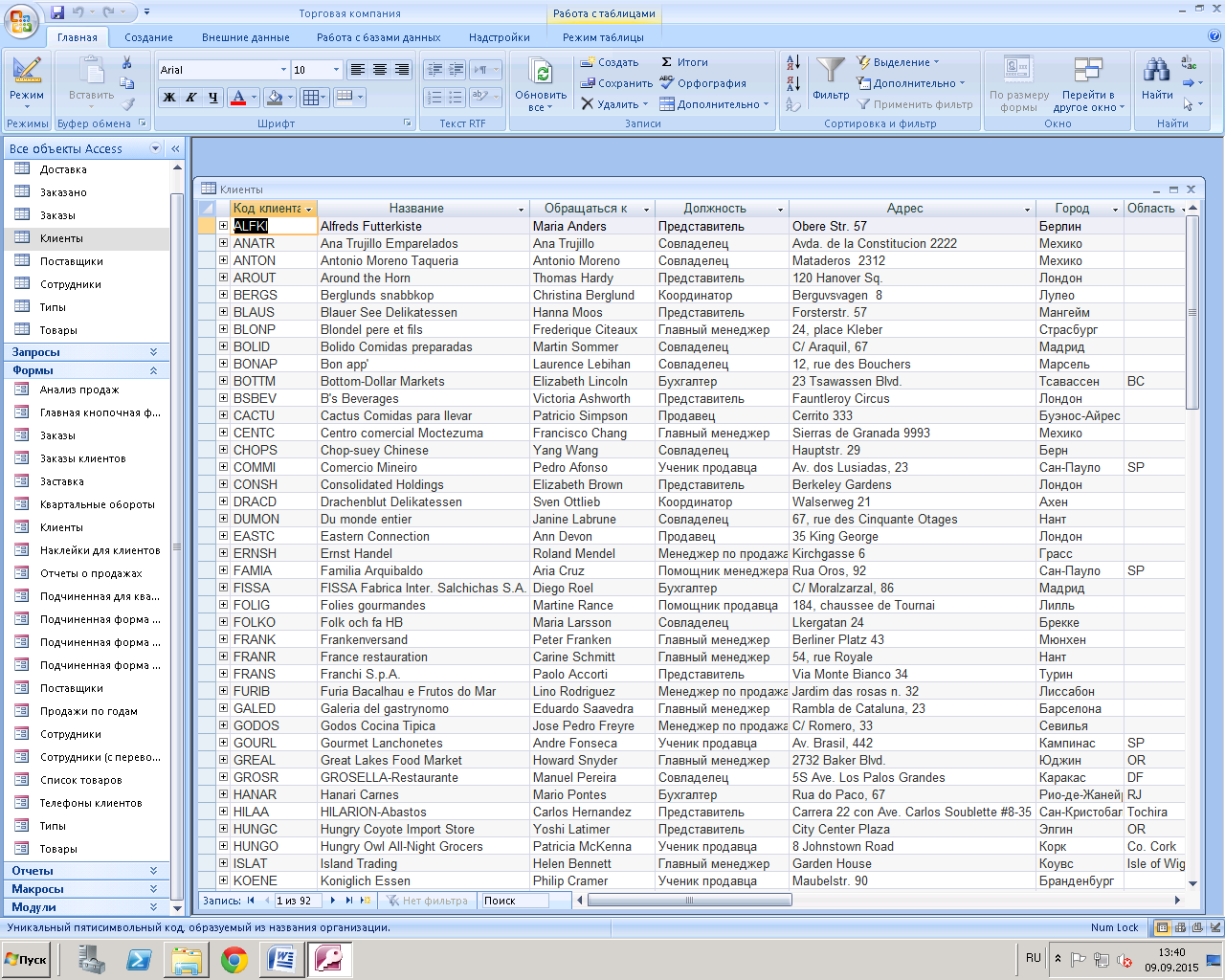Sort ascending with the А-Я arrow icon
Viewport: 1225px width, 980px height.
click(793, 62)
